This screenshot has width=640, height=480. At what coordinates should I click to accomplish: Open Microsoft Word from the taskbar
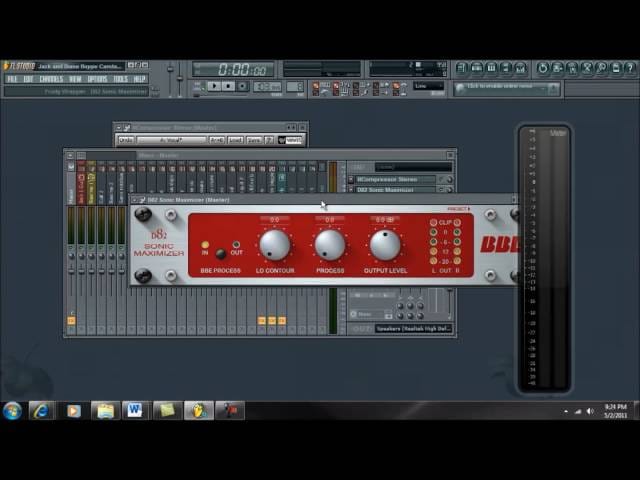point(135,411)
